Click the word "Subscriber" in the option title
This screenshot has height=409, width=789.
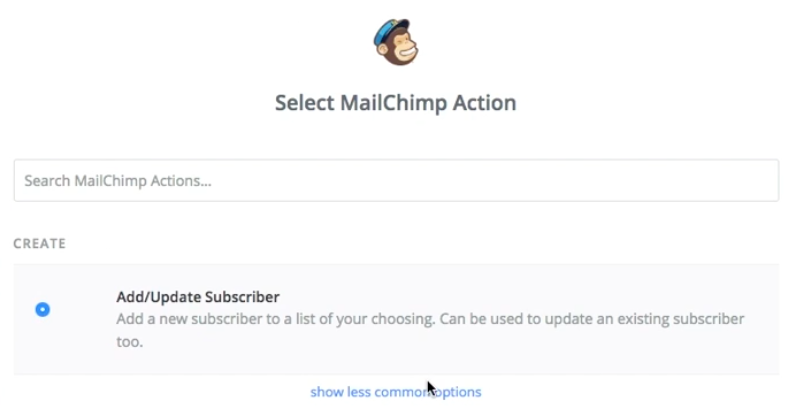pyautogui.click(x=242, y=297)
